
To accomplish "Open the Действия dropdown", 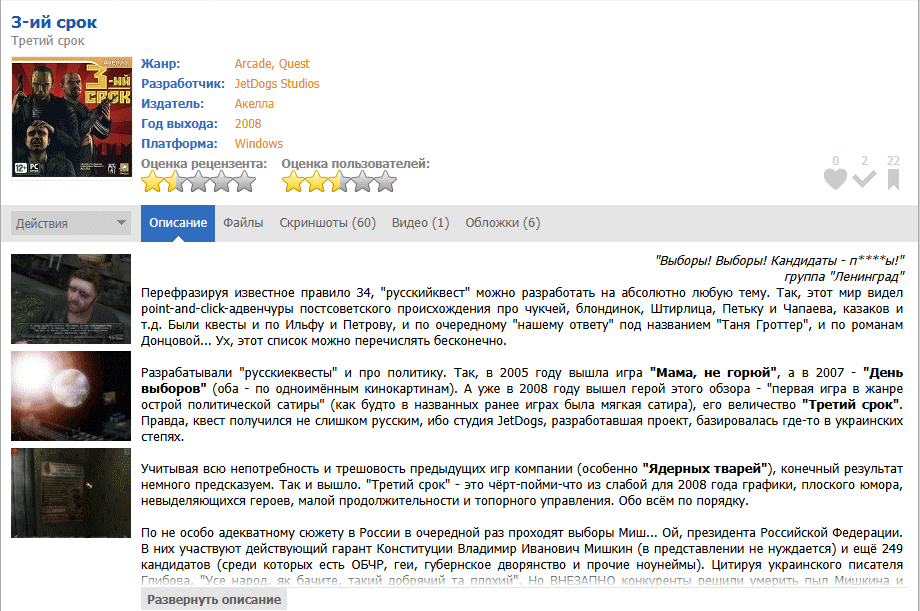I will coord(70,223).
